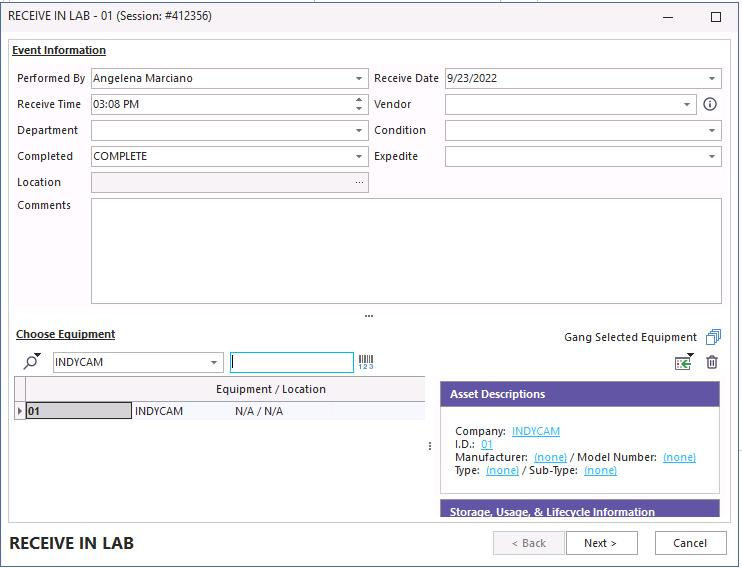Click the Manufacturer (none) link
742x568 pixels.
pyautogui.click(x=550, y=457)
